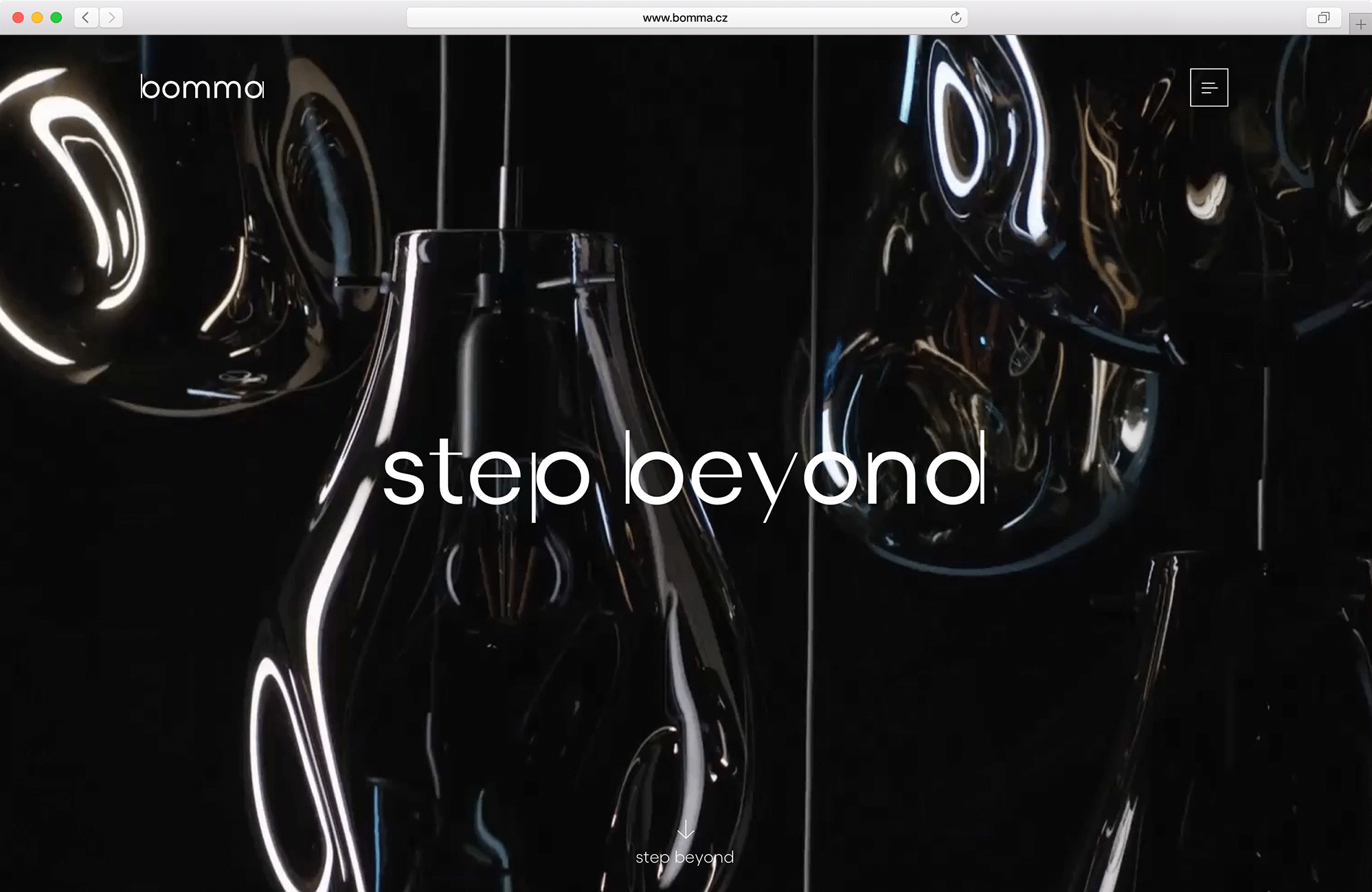1372x892 pixels.
Task: Show all tabs with overview icon
Action: (1323, 18)
